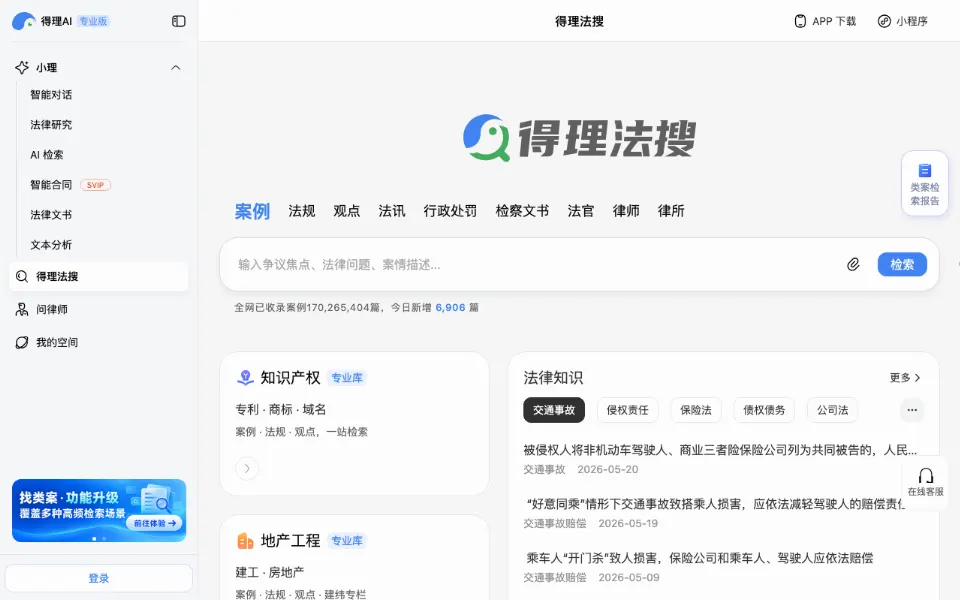This screenshot has height=600, width=960.
Task: Click 小程序 icon
Action: point(884,21)
